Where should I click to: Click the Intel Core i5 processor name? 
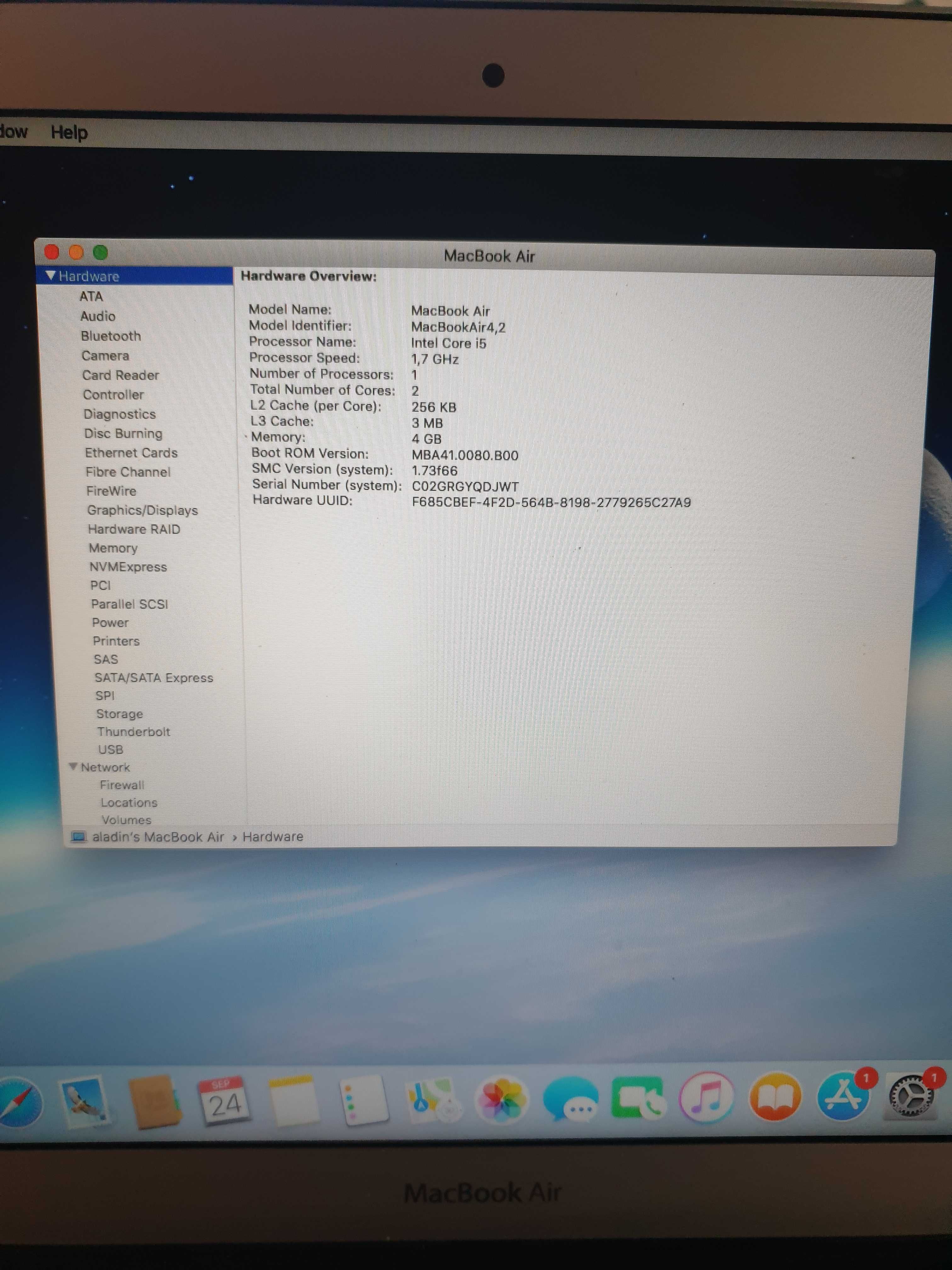[x=449, y=343]
